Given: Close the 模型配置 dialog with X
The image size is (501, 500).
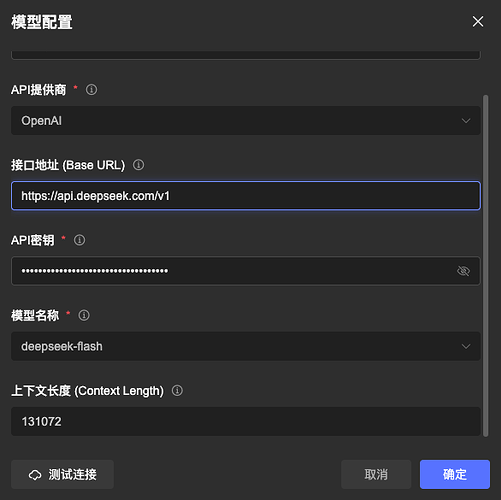Looking at the screenshot, I should point(478,22).
